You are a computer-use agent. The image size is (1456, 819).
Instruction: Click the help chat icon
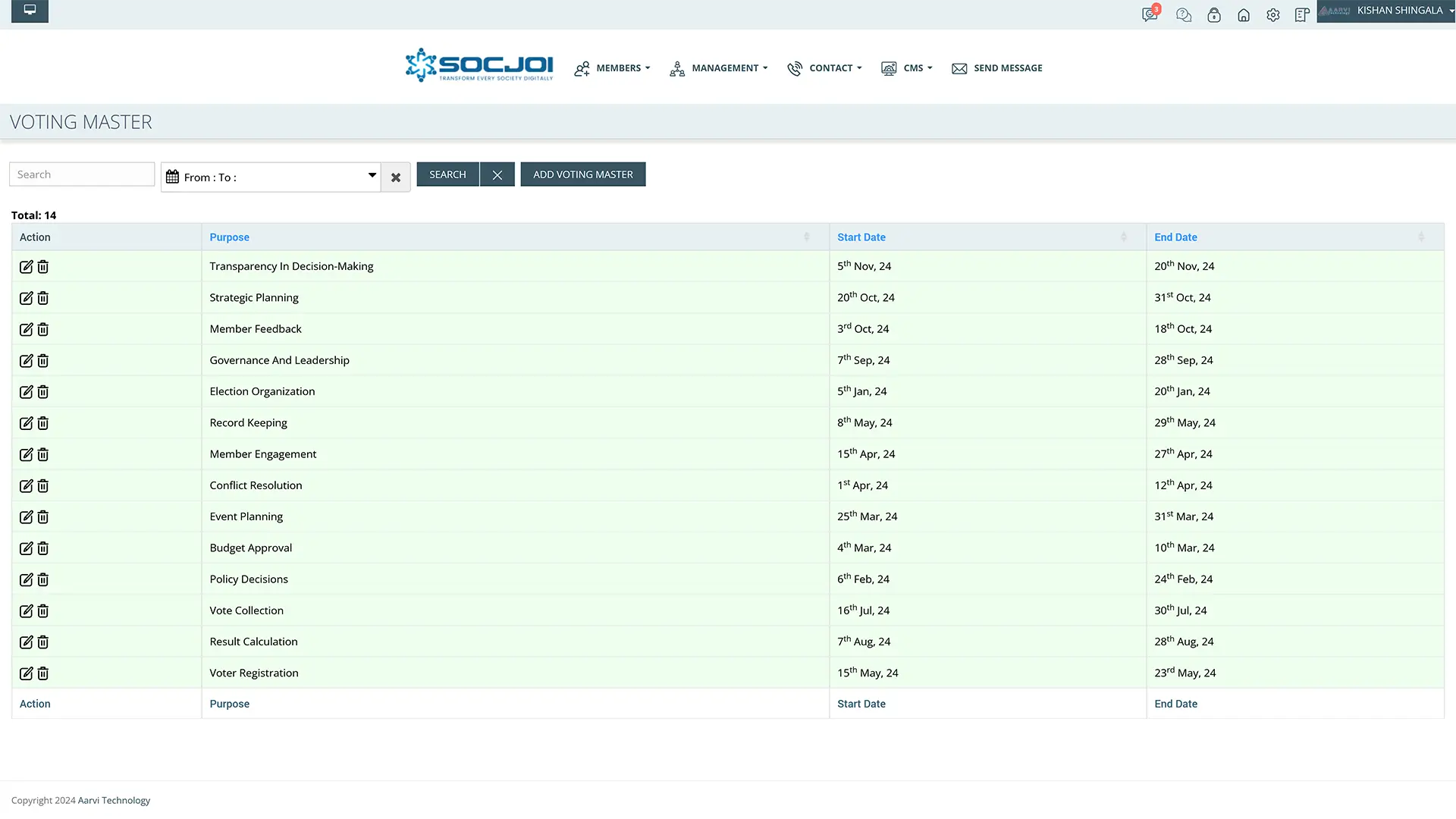[x=1183, y=14]
